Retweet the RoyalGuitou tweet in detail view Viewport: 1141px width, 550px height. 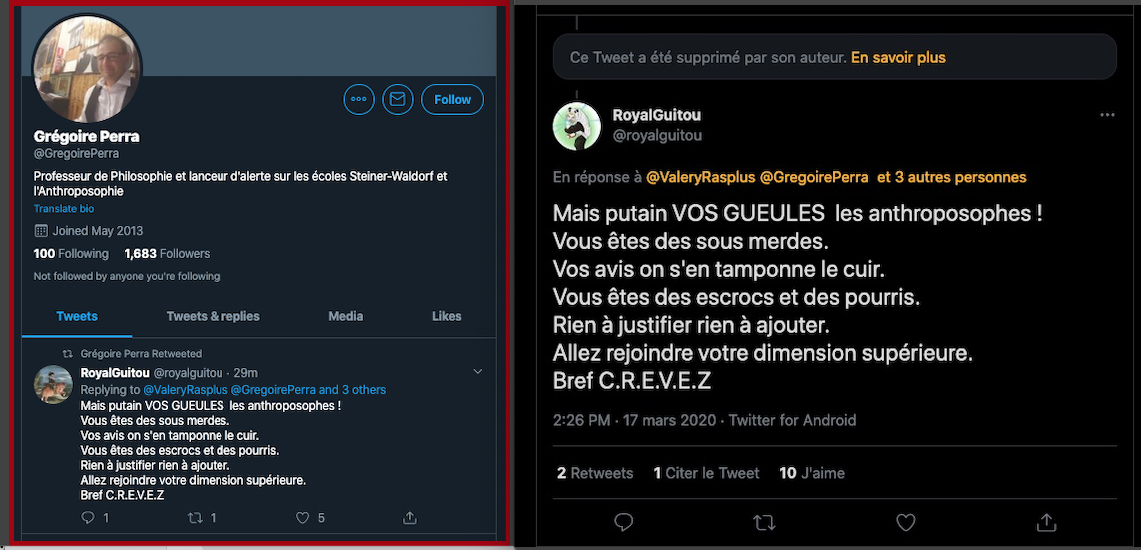pos(764,522)
